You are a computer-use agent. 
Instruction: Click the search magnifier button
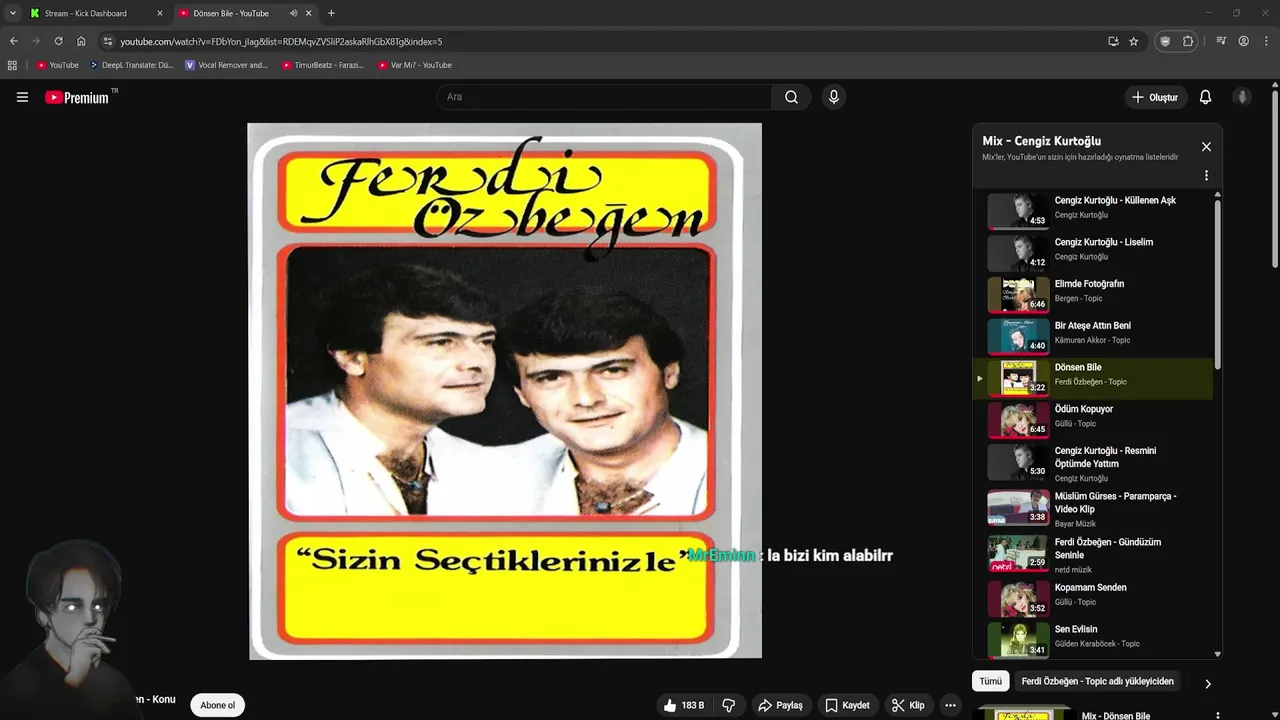[x=791, y=97]
